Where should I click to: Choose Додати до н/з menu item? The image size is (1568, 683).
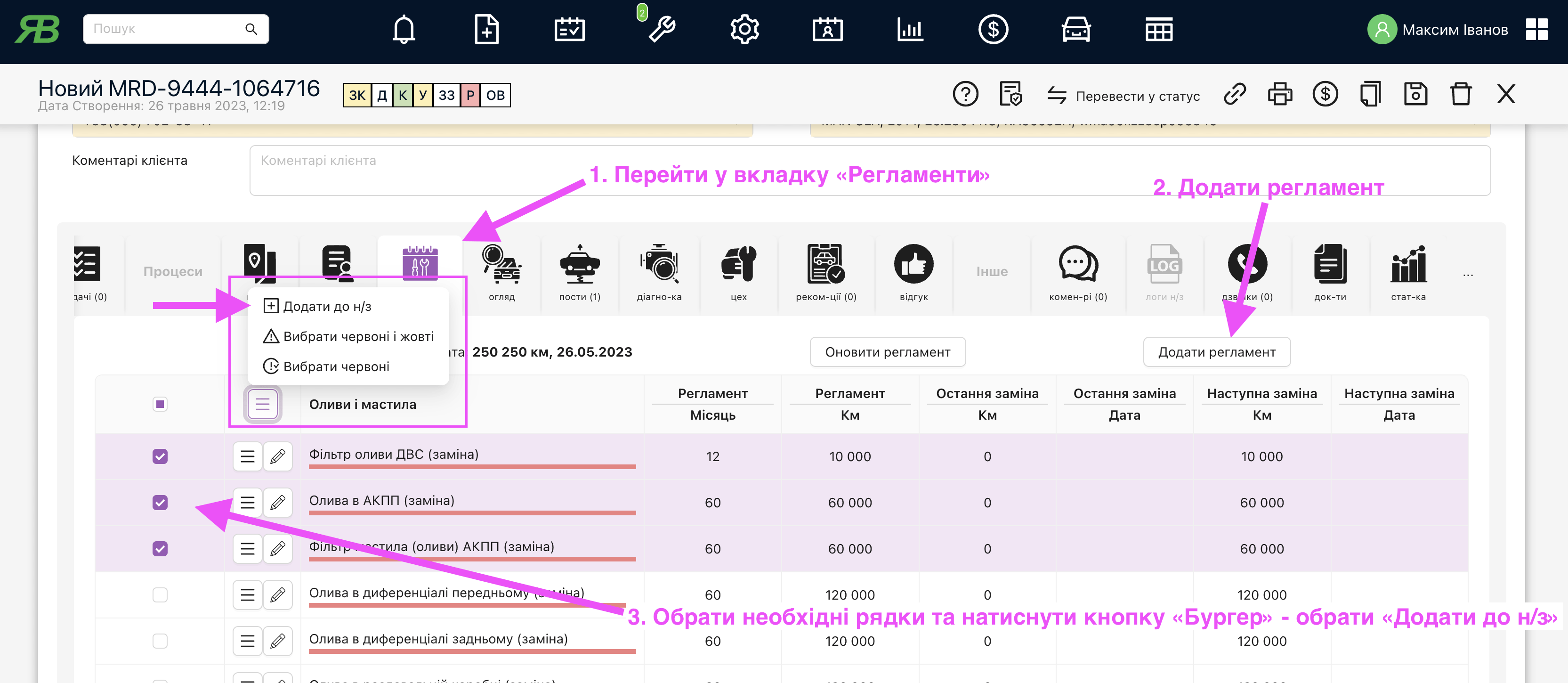pyautogui.click(x=326, y=306)
